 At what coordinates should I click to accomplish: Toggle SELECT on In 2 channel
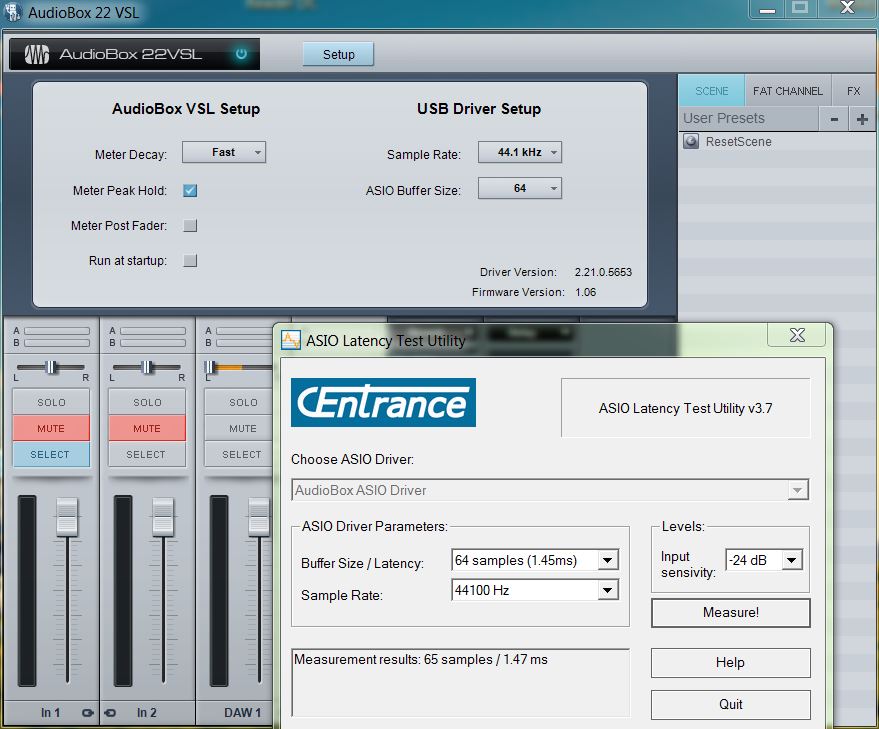coord(147,454)
